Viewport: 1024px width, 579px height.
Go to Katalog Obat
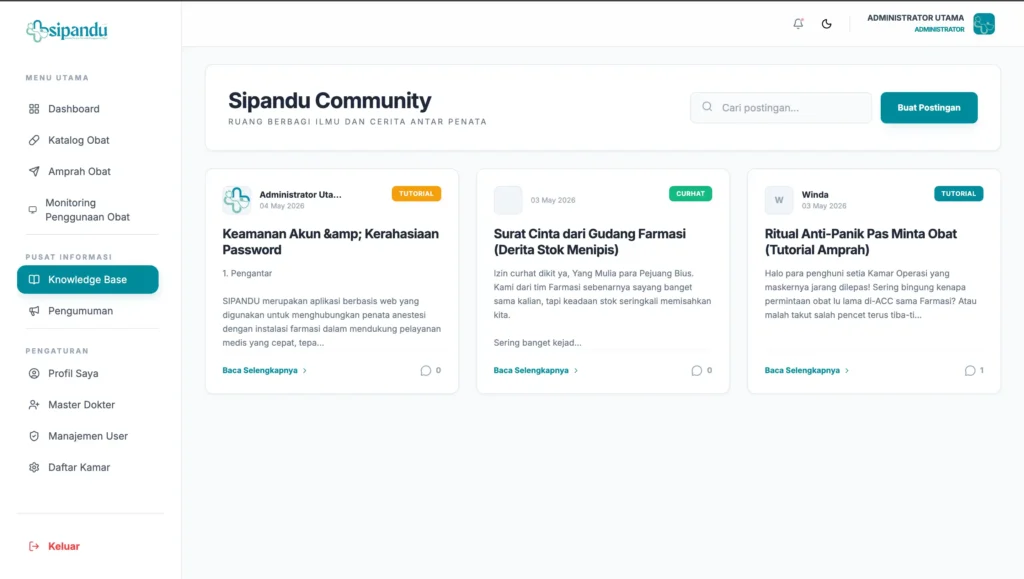click(x=88, y=140)
